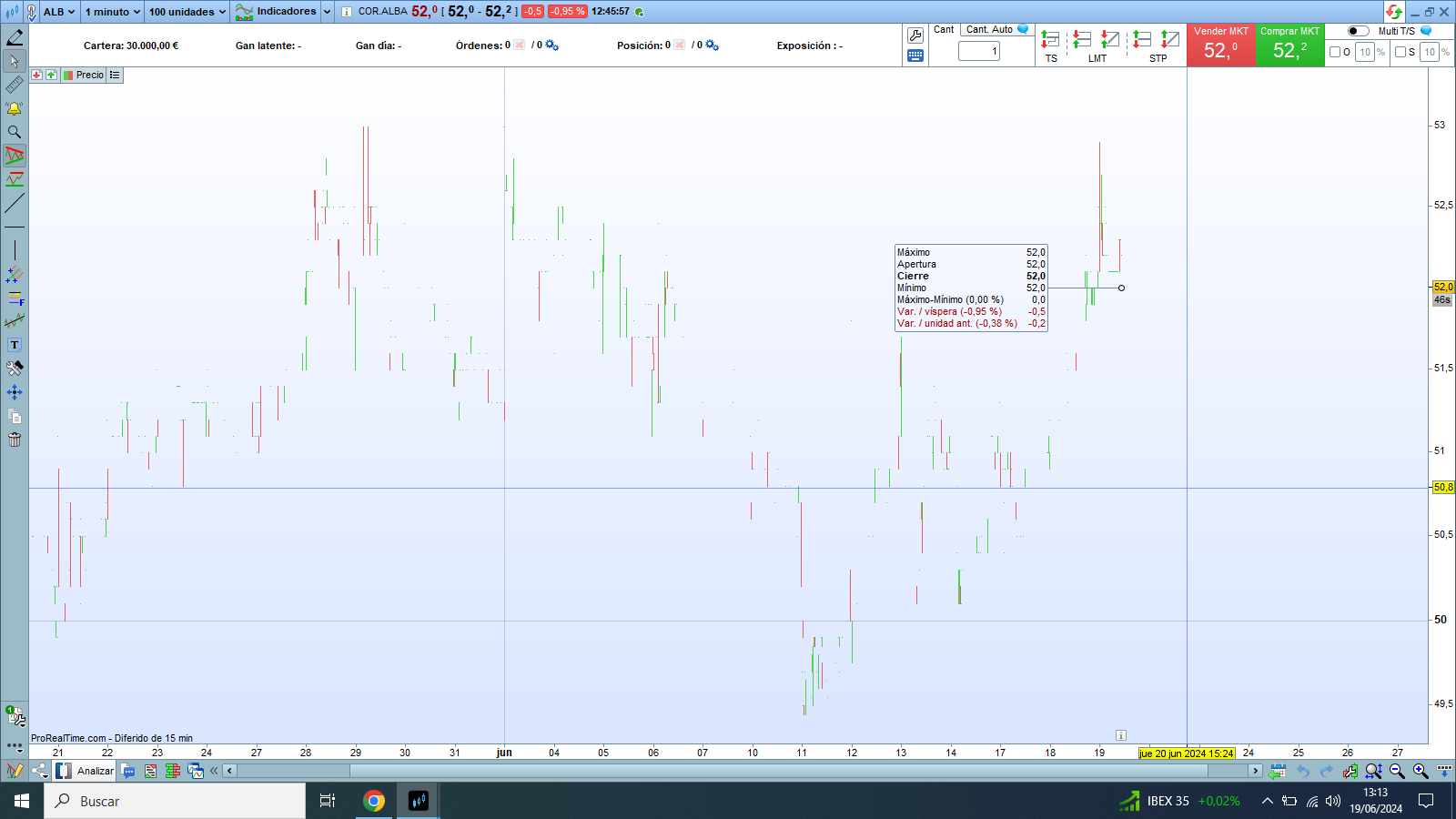This screenshot has width=1456, height=819.
Task: Open the 100 unidades dropdown
Action: pos(187,12)
